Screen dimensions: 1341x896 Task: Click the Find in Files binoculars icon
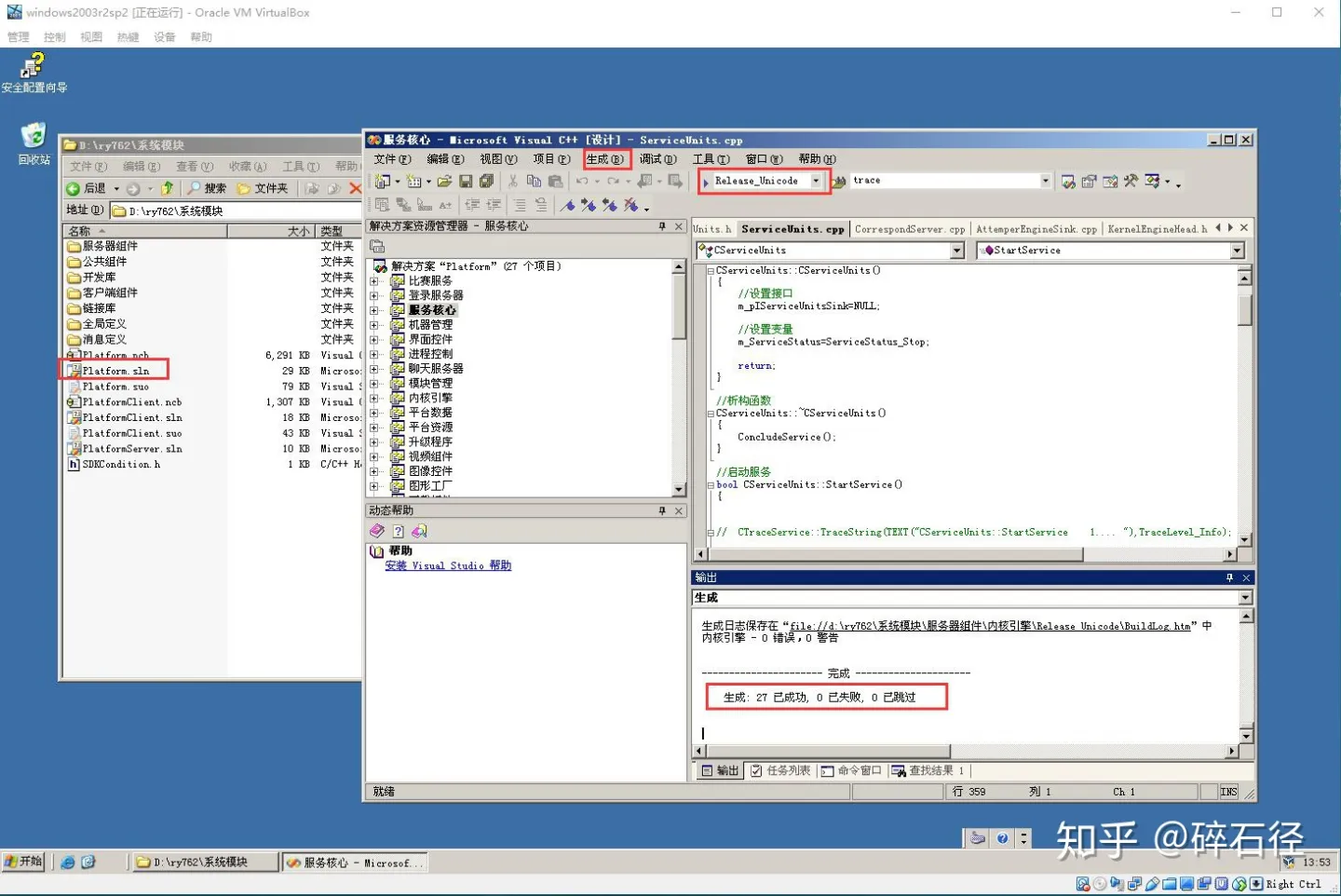[x=839, y=181]
